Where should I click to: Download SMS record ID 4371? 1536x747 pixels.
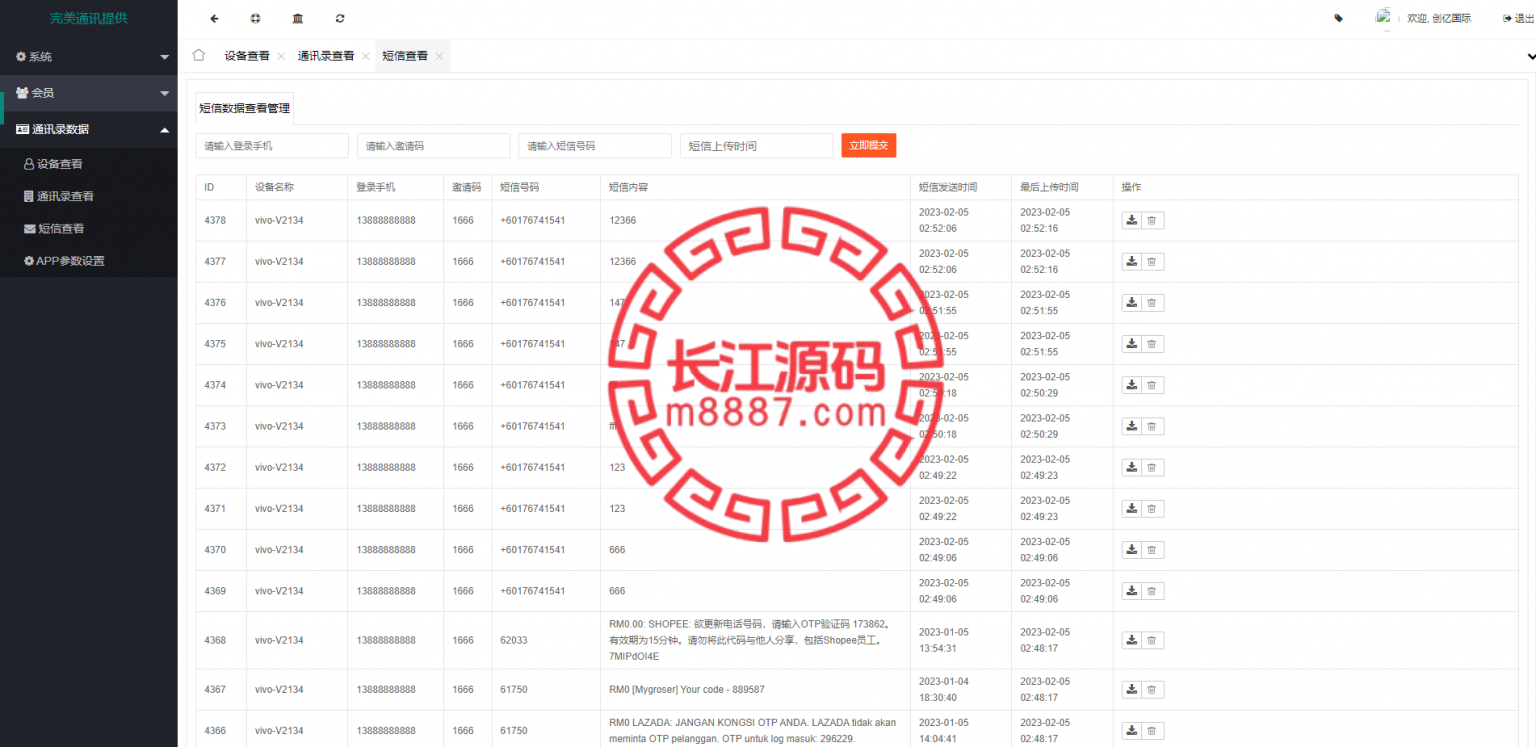(x=1132, y=509)
